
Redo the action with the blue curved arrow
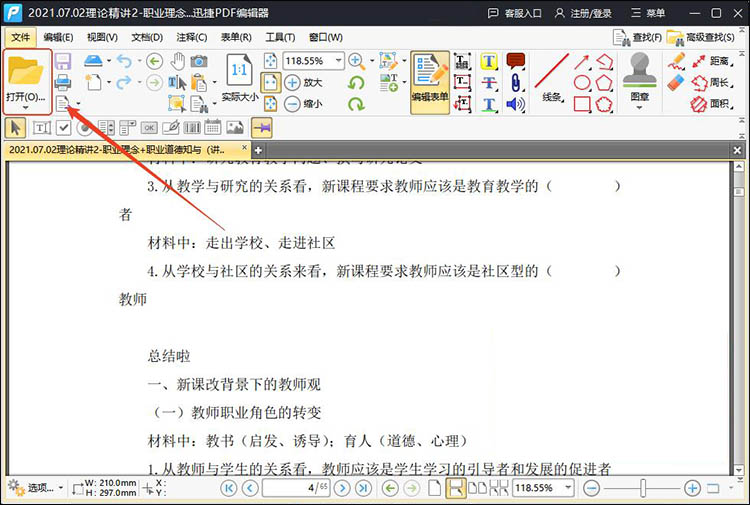click(x=124, y=82)
